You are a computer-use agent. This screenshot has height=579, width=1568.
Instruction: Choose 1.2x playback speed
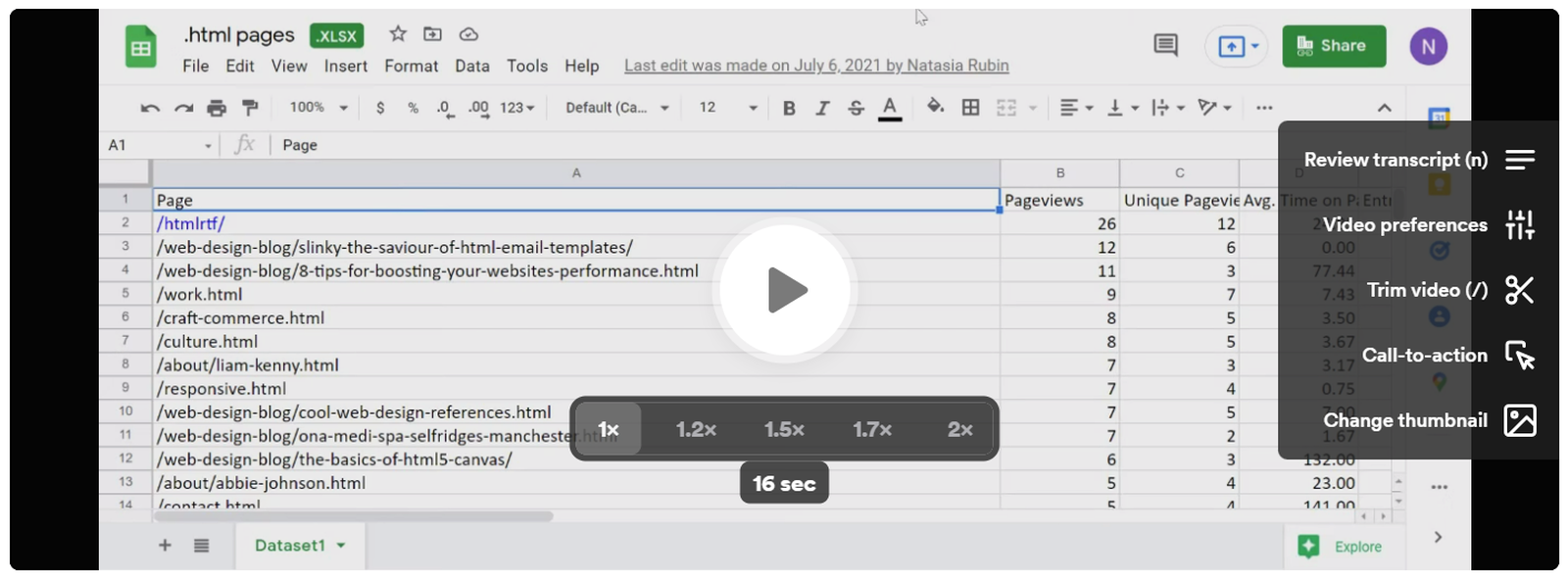click(696, 429)
